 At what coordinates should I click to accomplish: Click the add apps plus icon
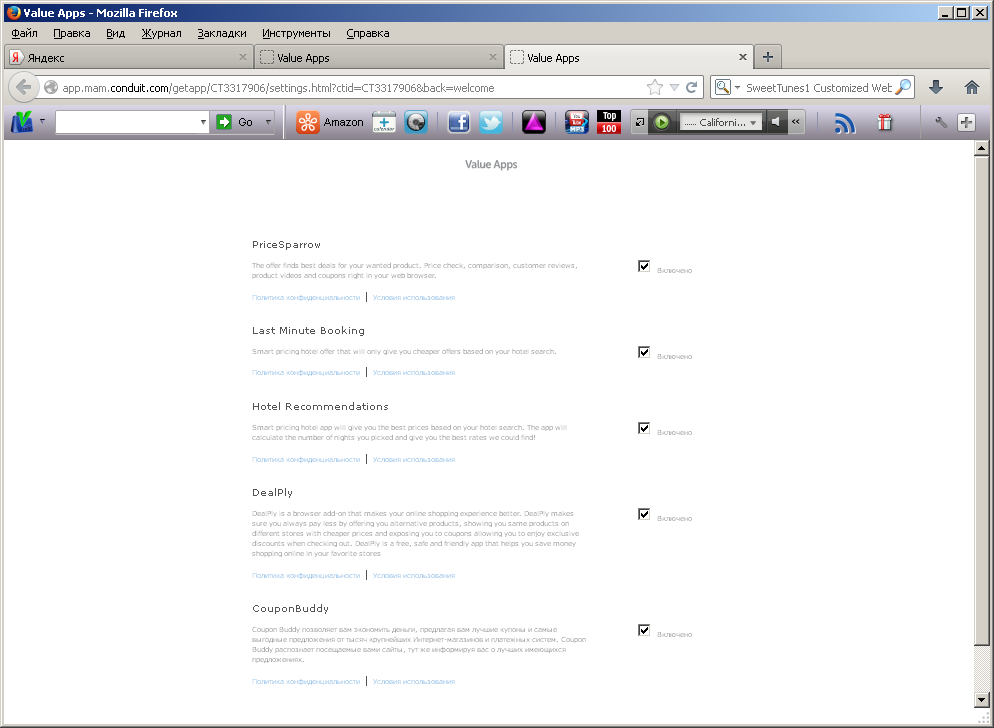click(x=966, y=122)
